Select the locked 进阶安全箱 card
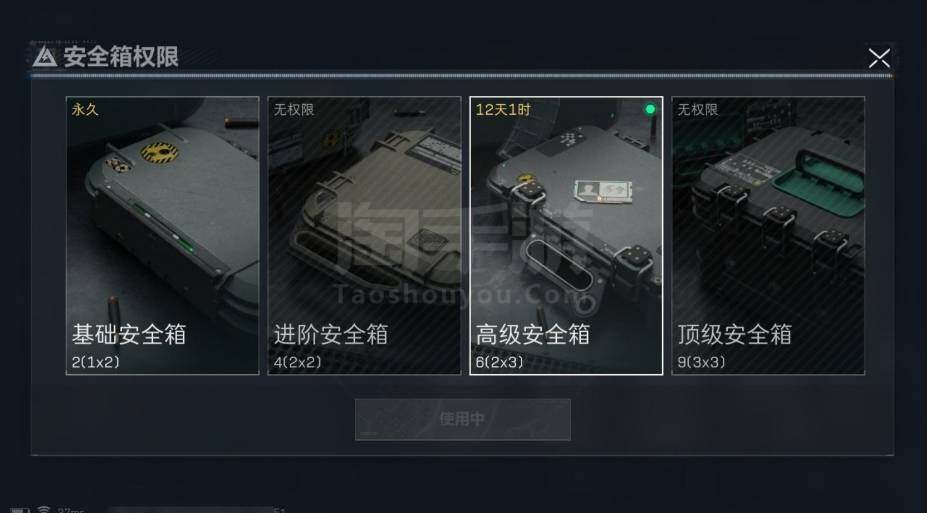 364,235
